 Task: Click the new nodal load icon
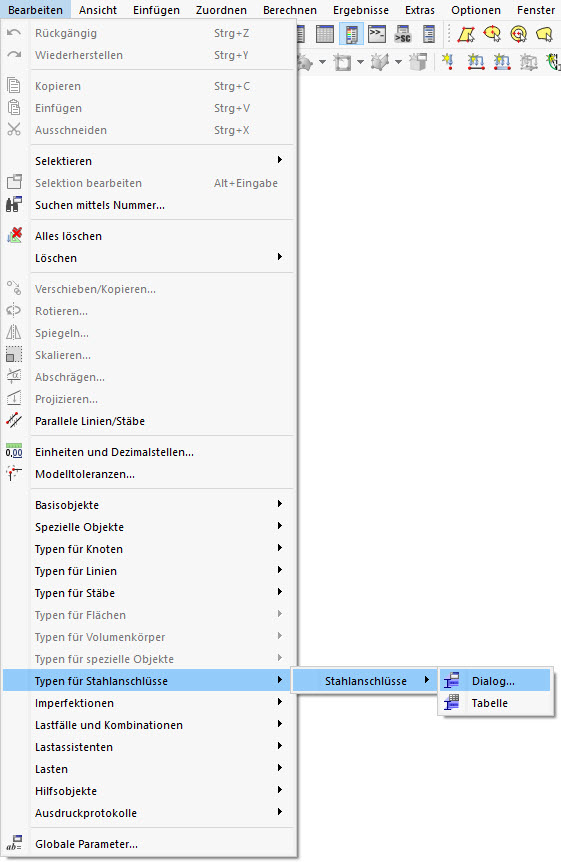[x=448, y=62]
